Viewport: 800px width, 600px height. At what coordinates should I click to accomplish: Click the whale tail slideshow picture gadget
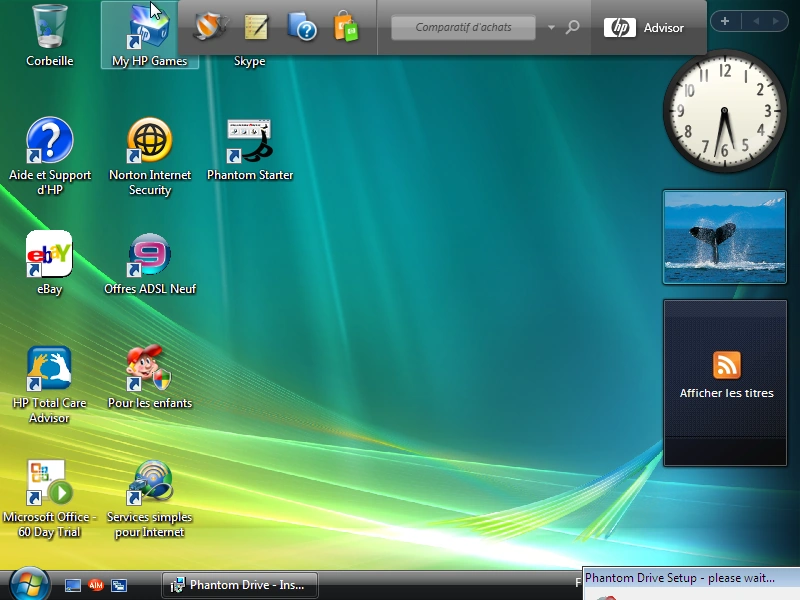click(x=724, y=237)
